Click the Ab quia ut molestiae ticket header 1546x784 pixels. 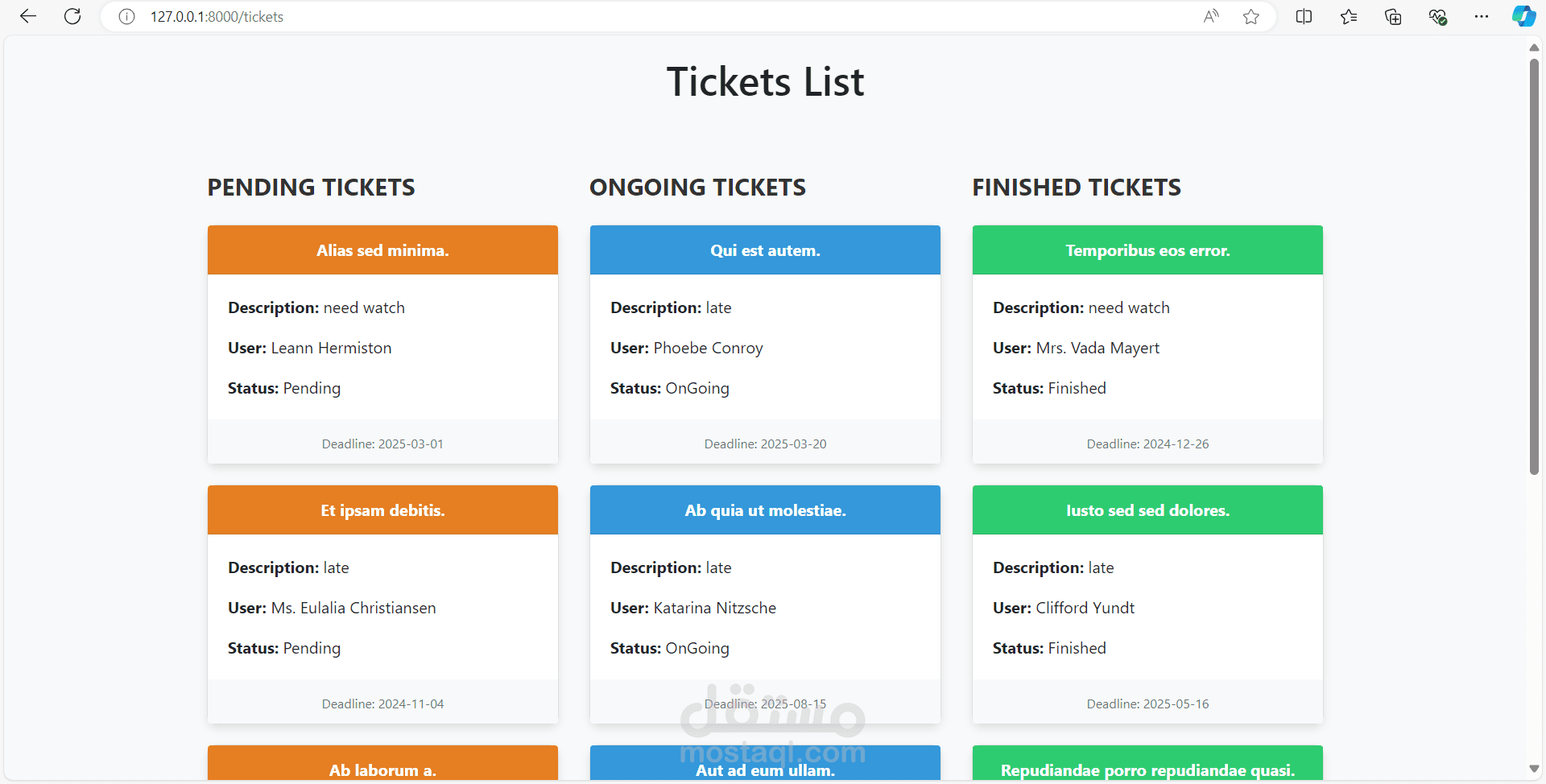coord(765,510)
